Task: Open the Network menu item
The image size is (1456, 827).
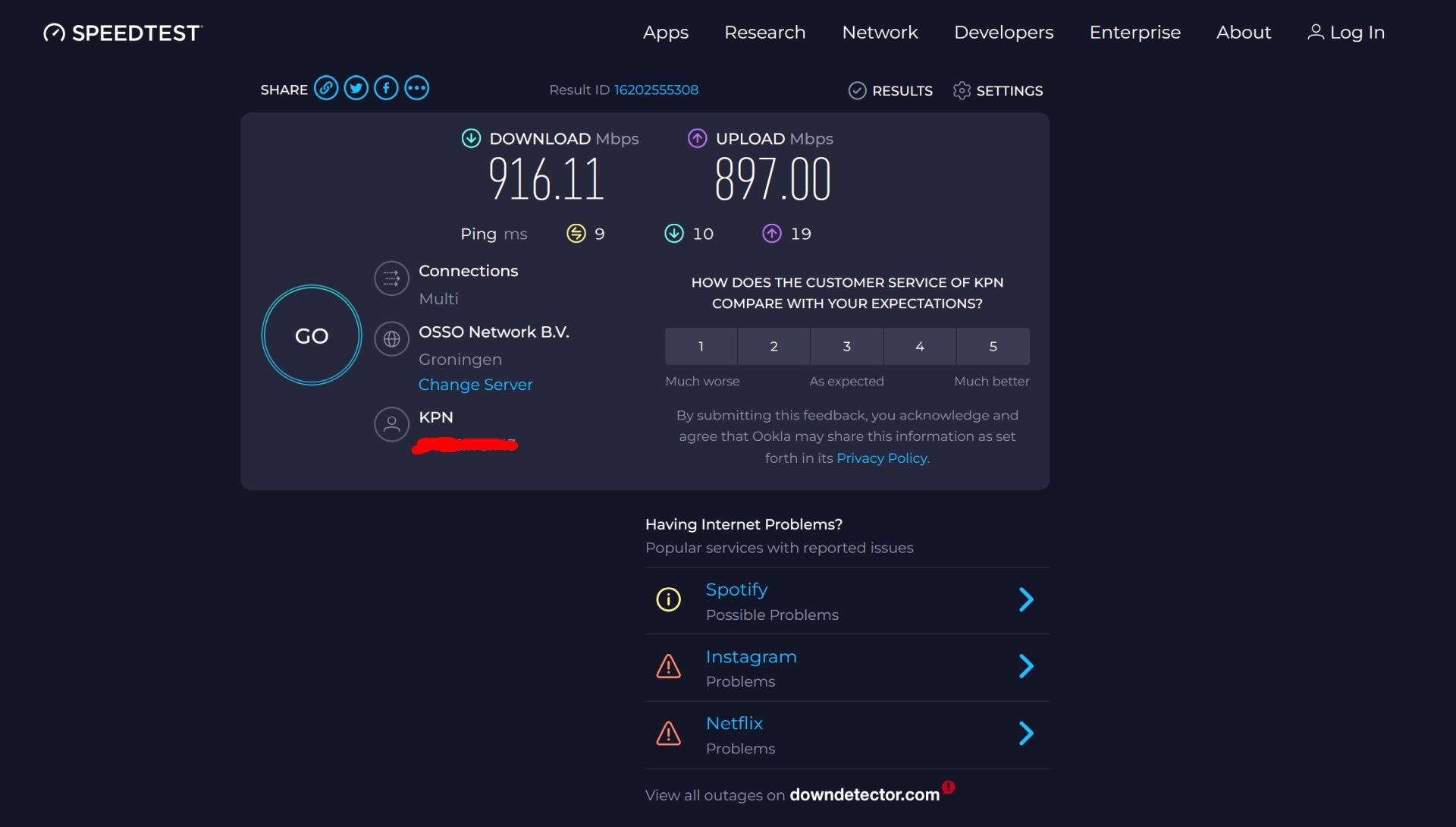Action: click(880, 33)
